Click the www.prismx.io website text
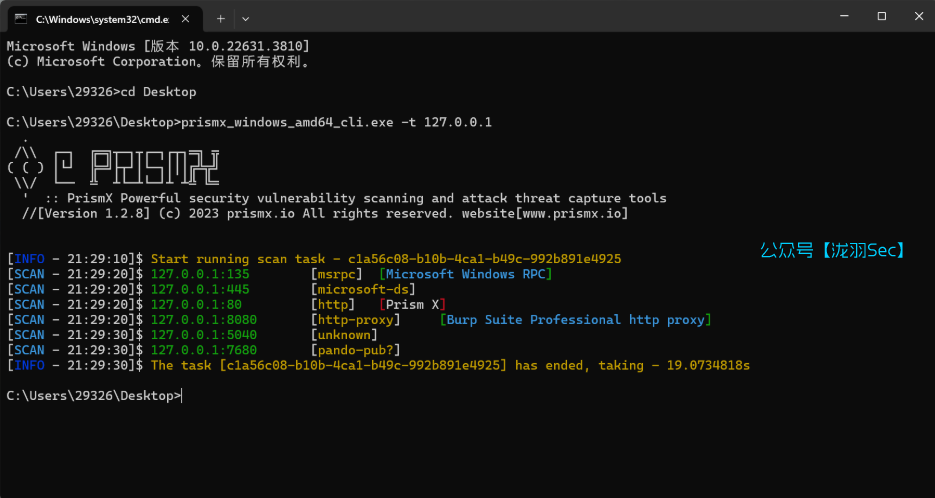Screen dimensions: 935x498 click(x=573, y=214)
